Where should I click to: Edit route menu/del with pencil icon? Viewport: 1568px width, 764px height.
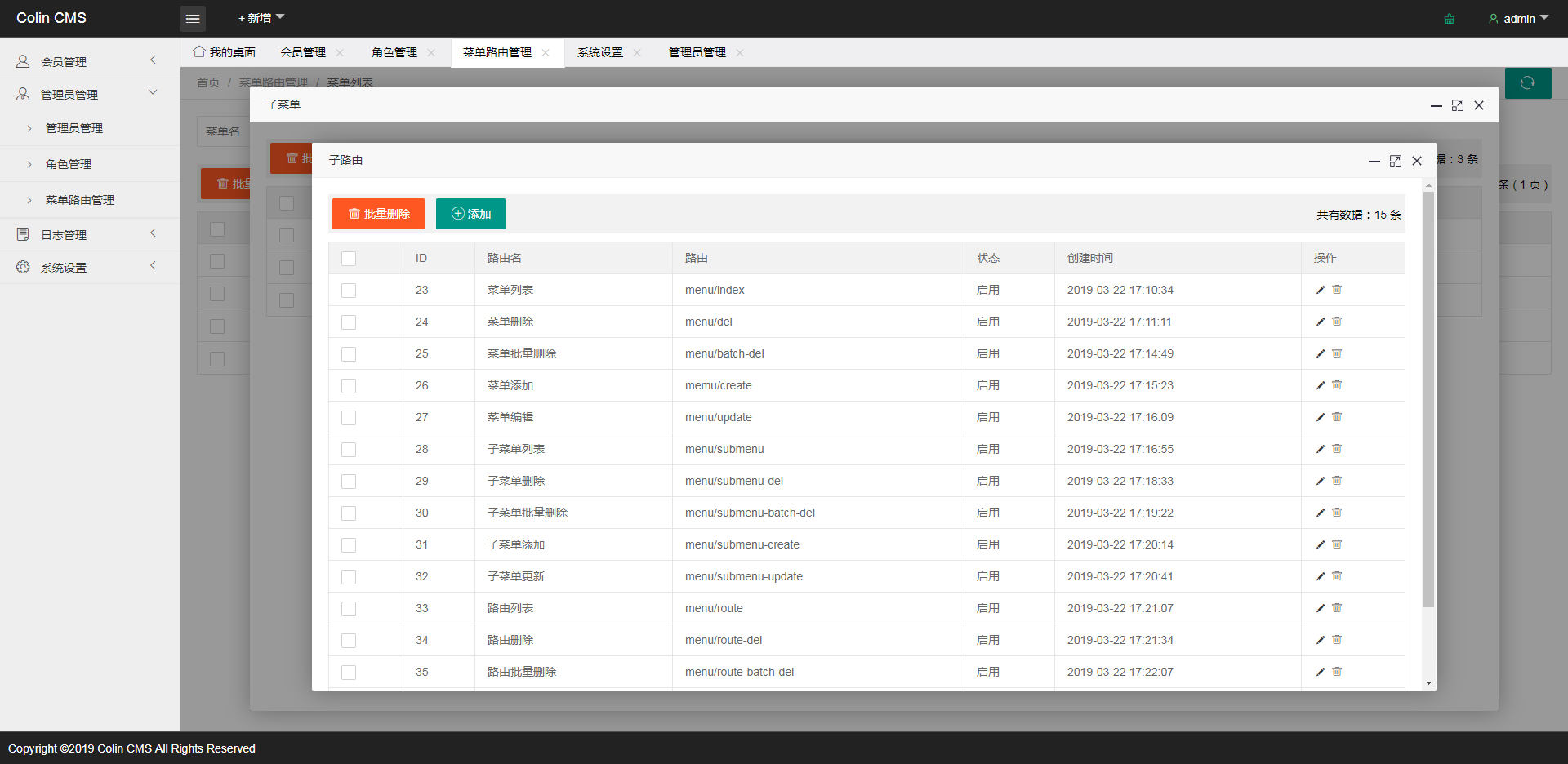(x=1320, y=322)
